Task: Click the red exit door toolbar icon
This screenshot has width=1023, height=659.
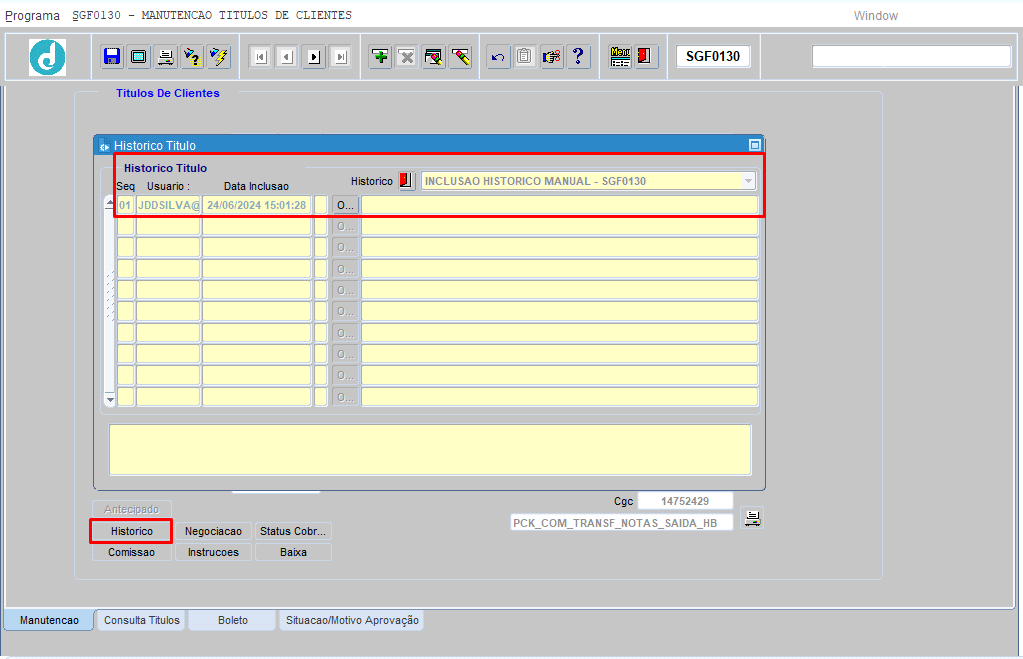Action: coord(645,57)
